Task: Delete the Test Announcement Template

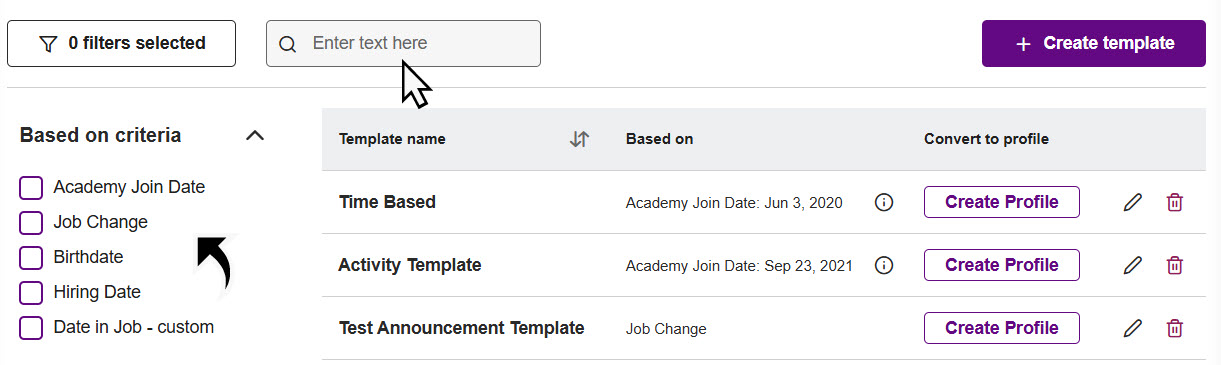Action: coord(1175,328)
